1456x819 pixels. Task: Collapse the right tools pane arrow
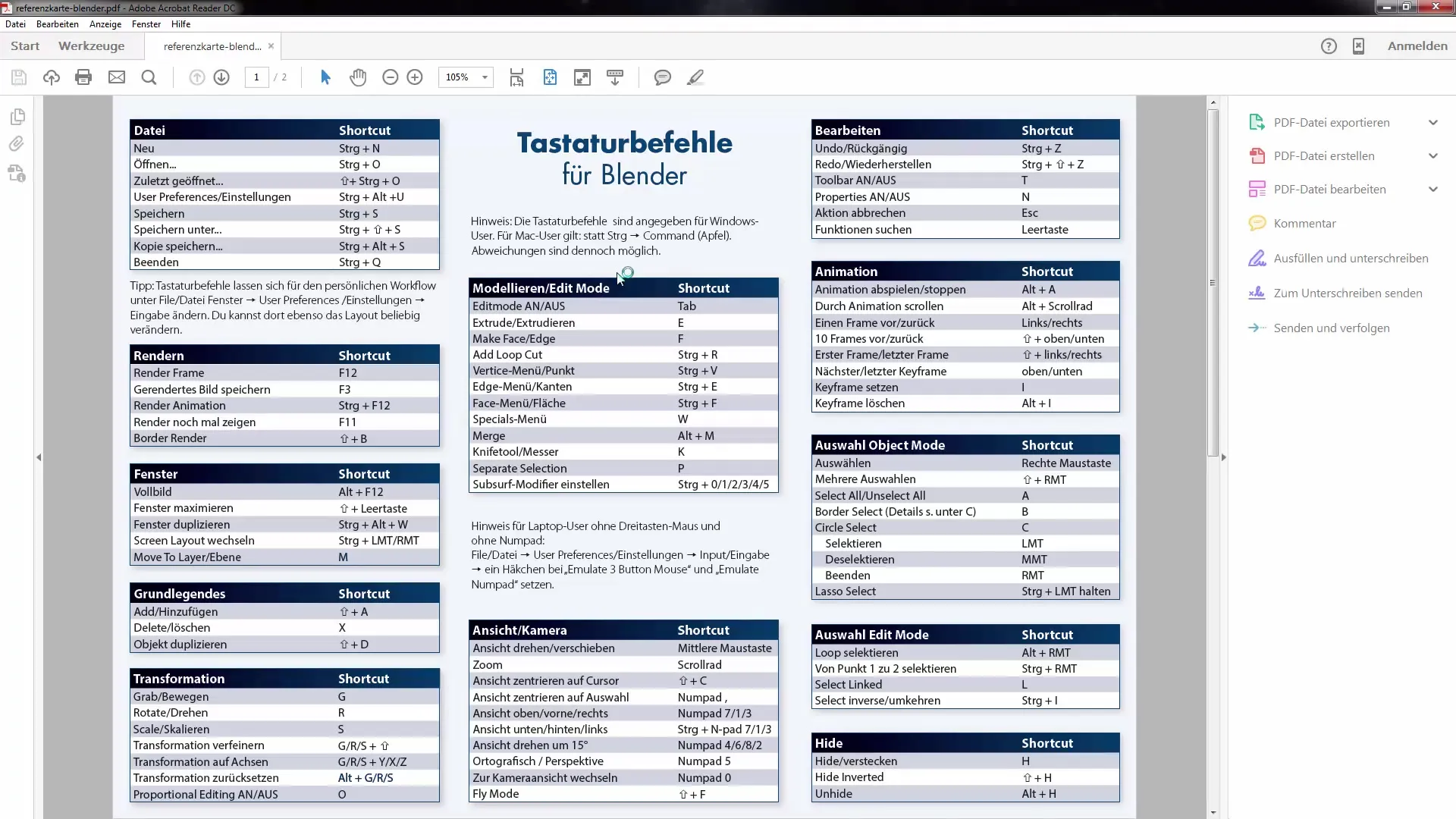pyautogui.click(x=1223, y=457)
